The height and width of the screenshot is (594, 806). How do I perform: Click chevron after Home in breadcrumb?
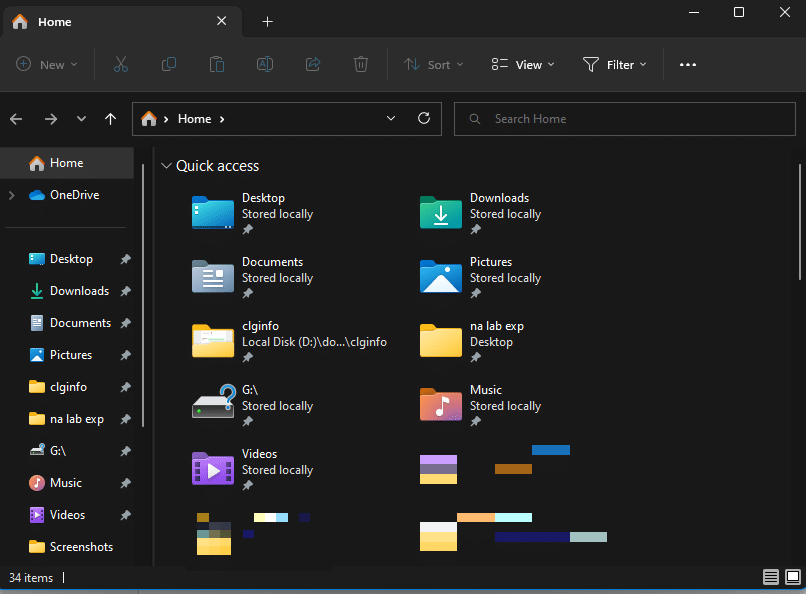click(x=222, y=119)
